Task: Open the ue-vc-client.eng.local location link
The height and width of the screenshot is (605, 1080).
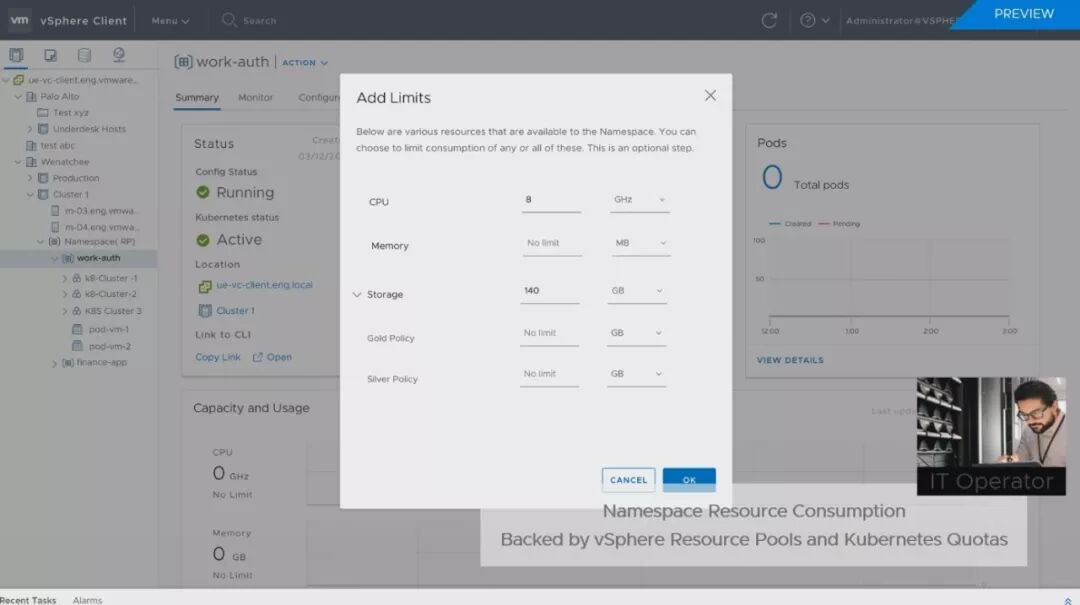Action: (x=264, y=285)
